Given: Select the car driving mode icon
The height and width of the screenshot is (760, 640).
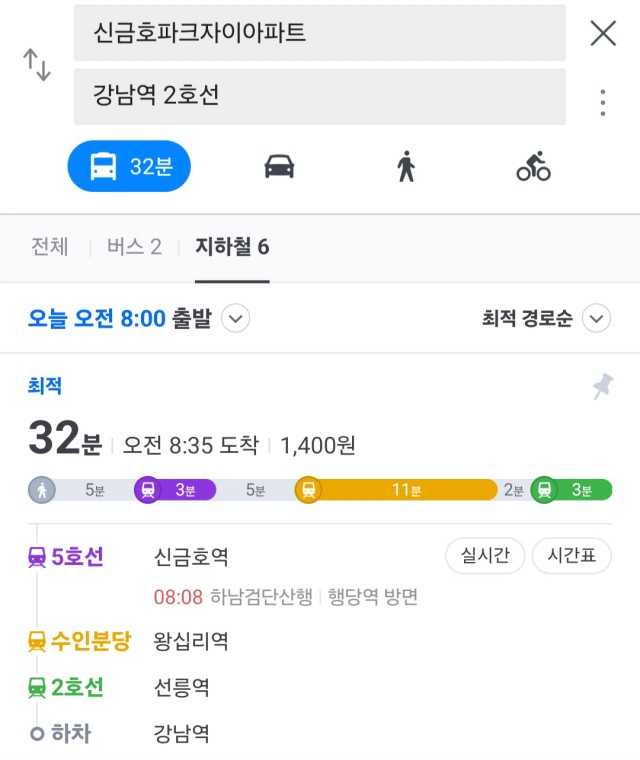Looking at the screenshot, I should click(x=279, y=166).
